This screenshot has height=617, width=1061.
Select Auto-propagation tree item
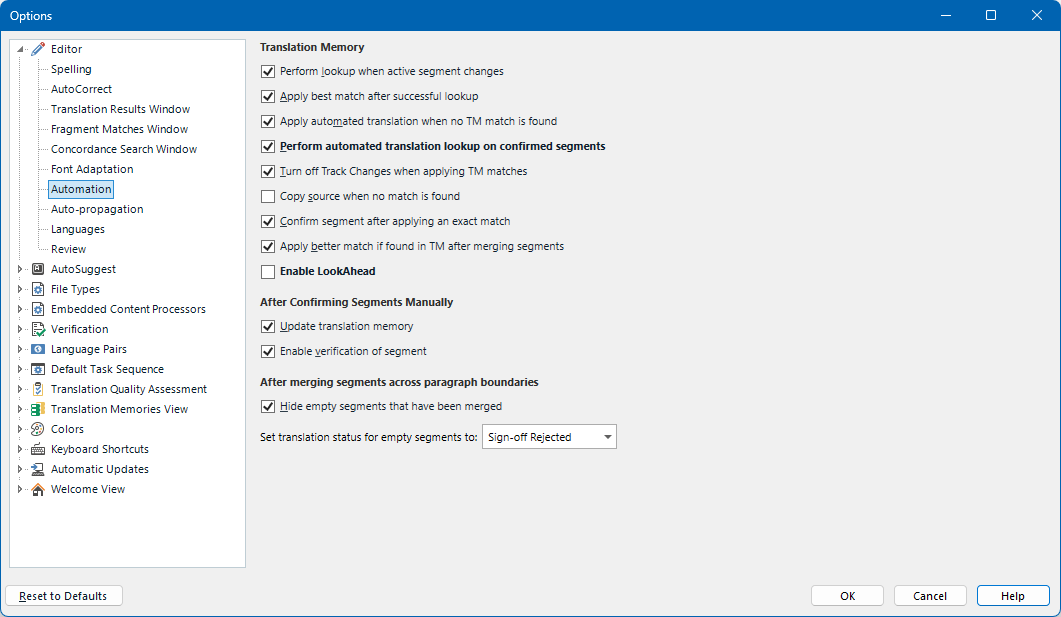(97, 209)
